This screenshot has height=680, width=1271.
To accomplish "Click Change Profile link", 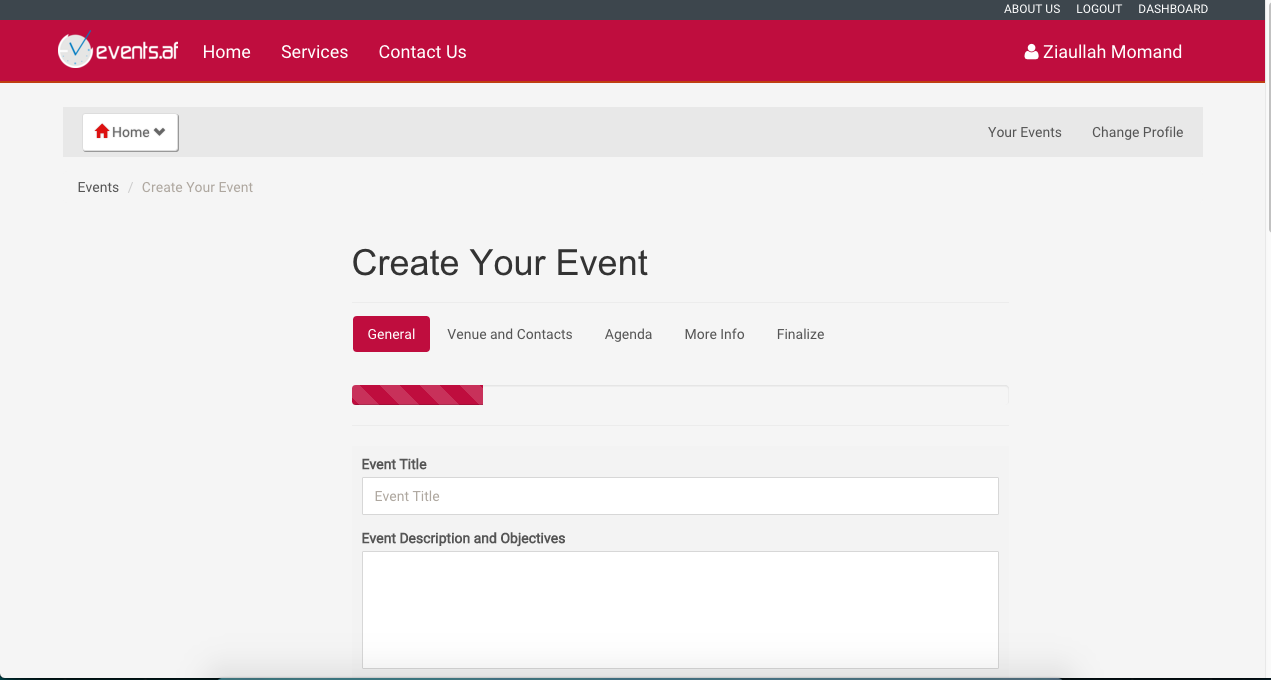I will [1137, 132].
